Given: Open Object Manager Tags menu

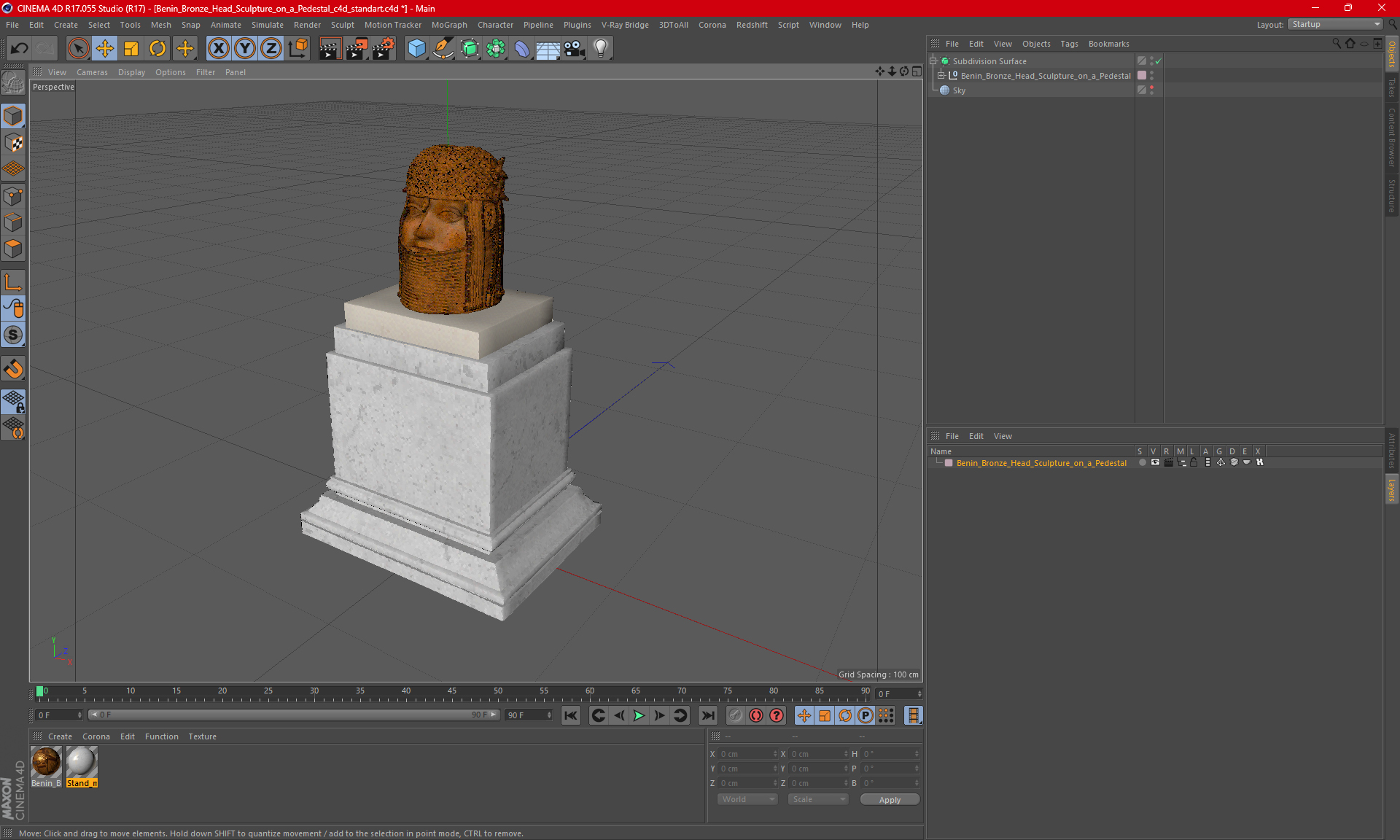Looking at the screenshot, I should pyautogui.click(x=1069, y=44).
